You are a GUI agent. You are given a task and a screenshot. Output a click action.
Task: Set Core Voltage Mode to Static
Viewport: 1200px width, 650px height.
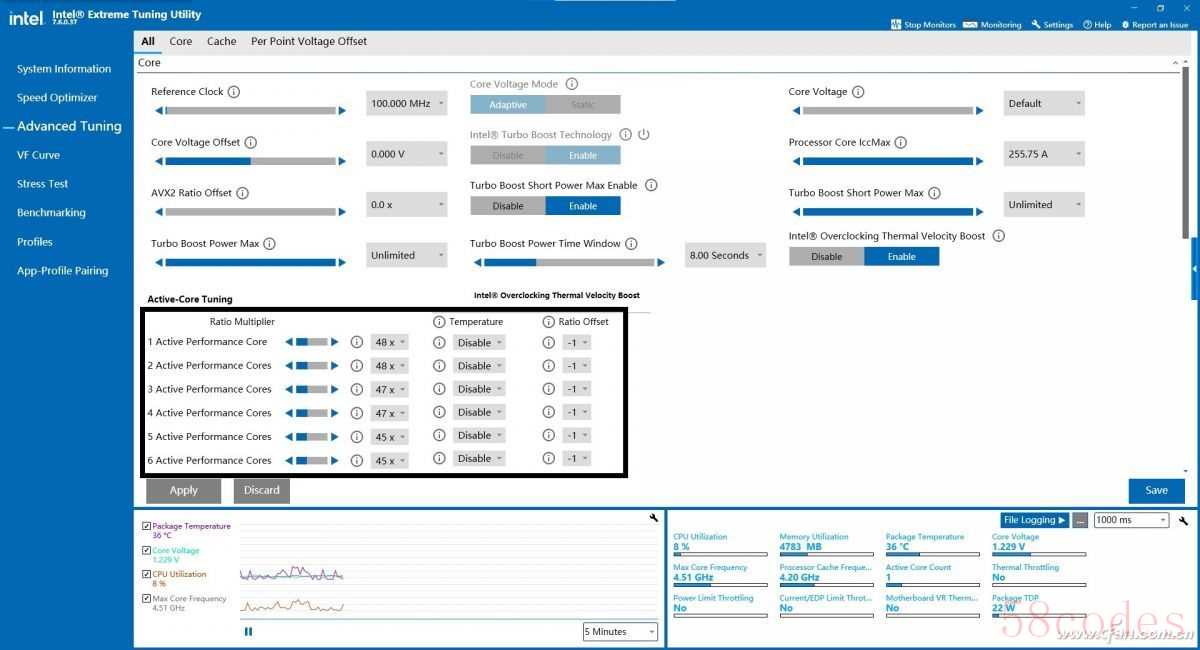(x=583, y=105)
